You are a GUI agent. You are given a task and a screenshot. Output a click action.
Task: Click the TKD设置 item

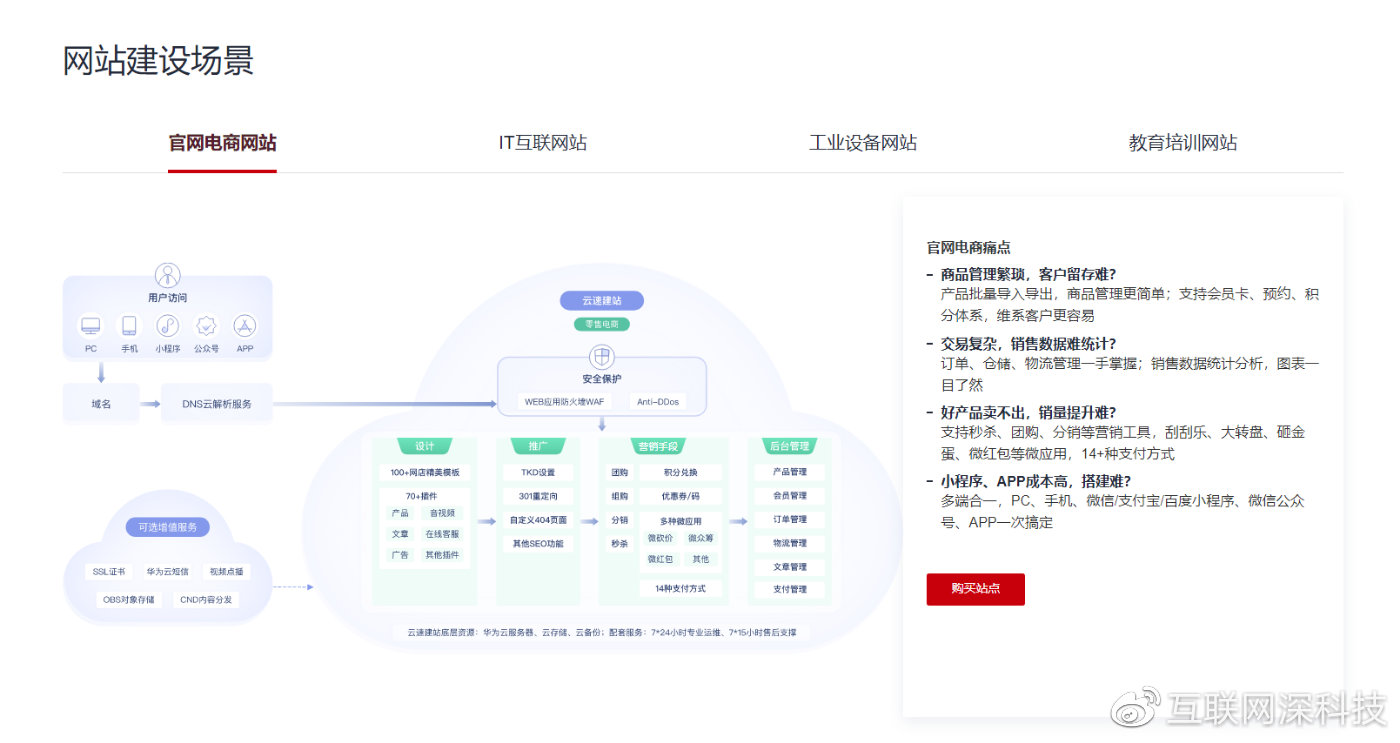538,472
